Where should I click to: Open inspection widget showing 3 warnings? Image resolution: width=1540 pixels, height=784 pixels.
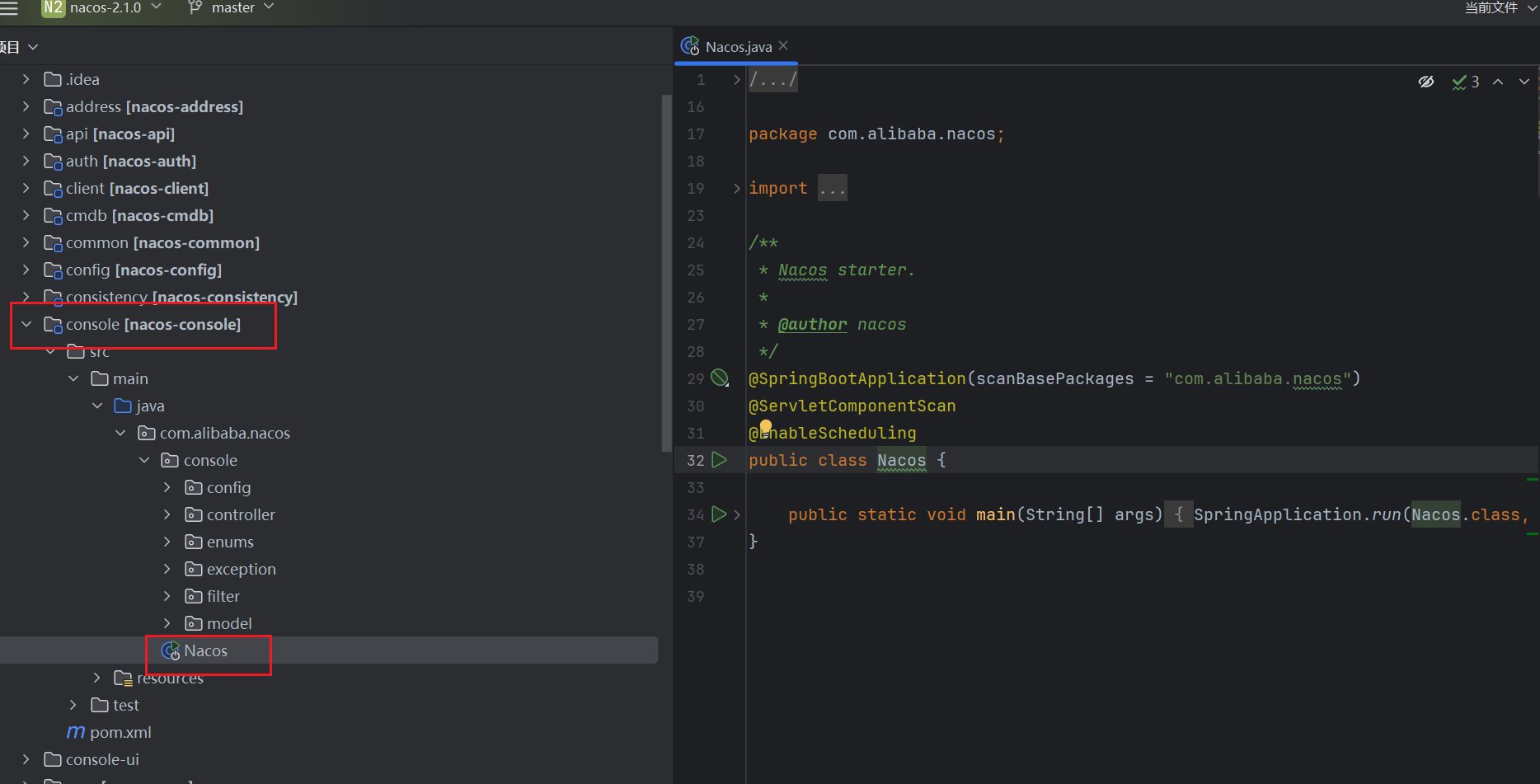1466,82
